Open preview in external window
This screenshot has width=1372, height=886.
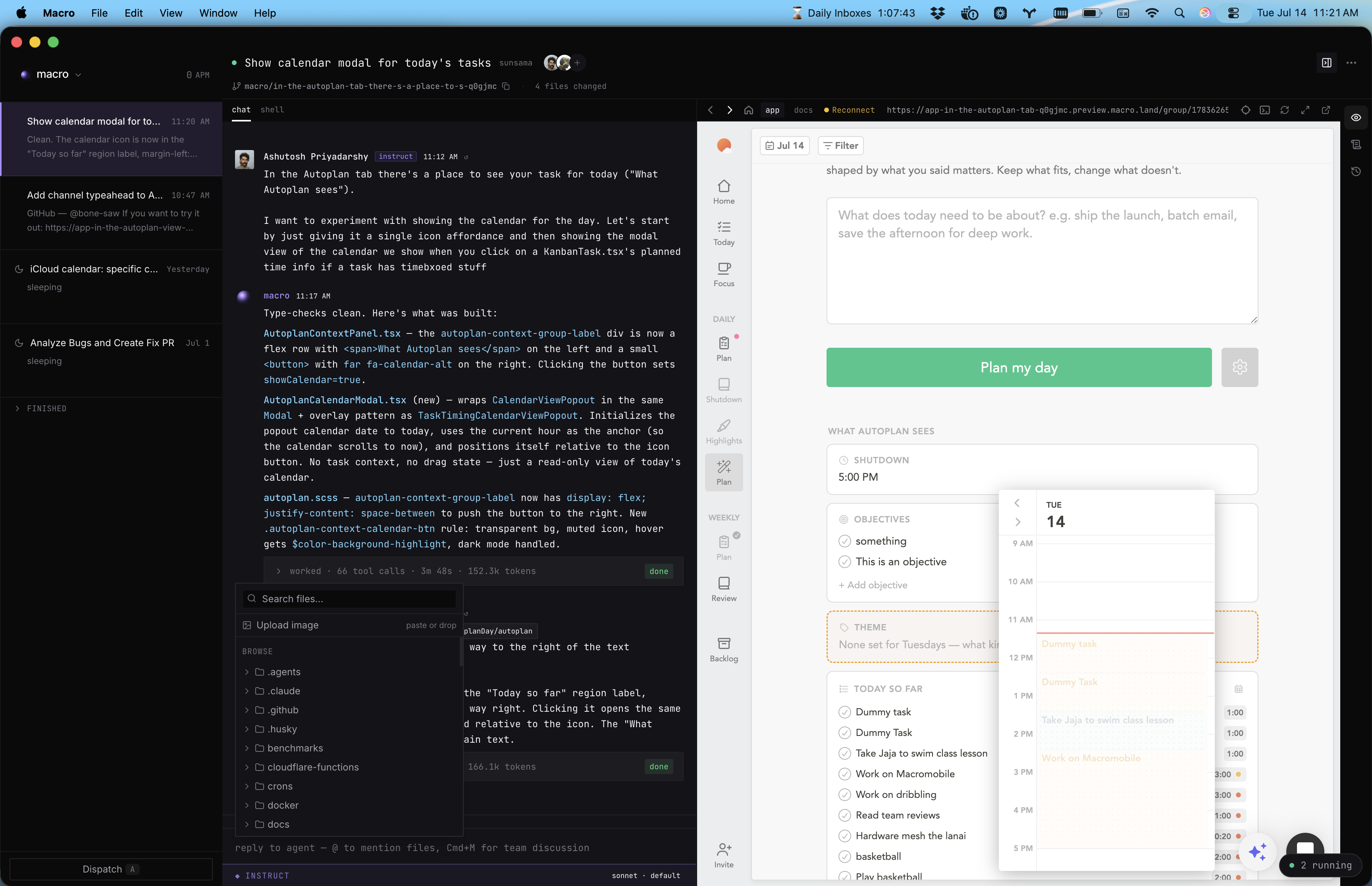[x=1326, y=110]
